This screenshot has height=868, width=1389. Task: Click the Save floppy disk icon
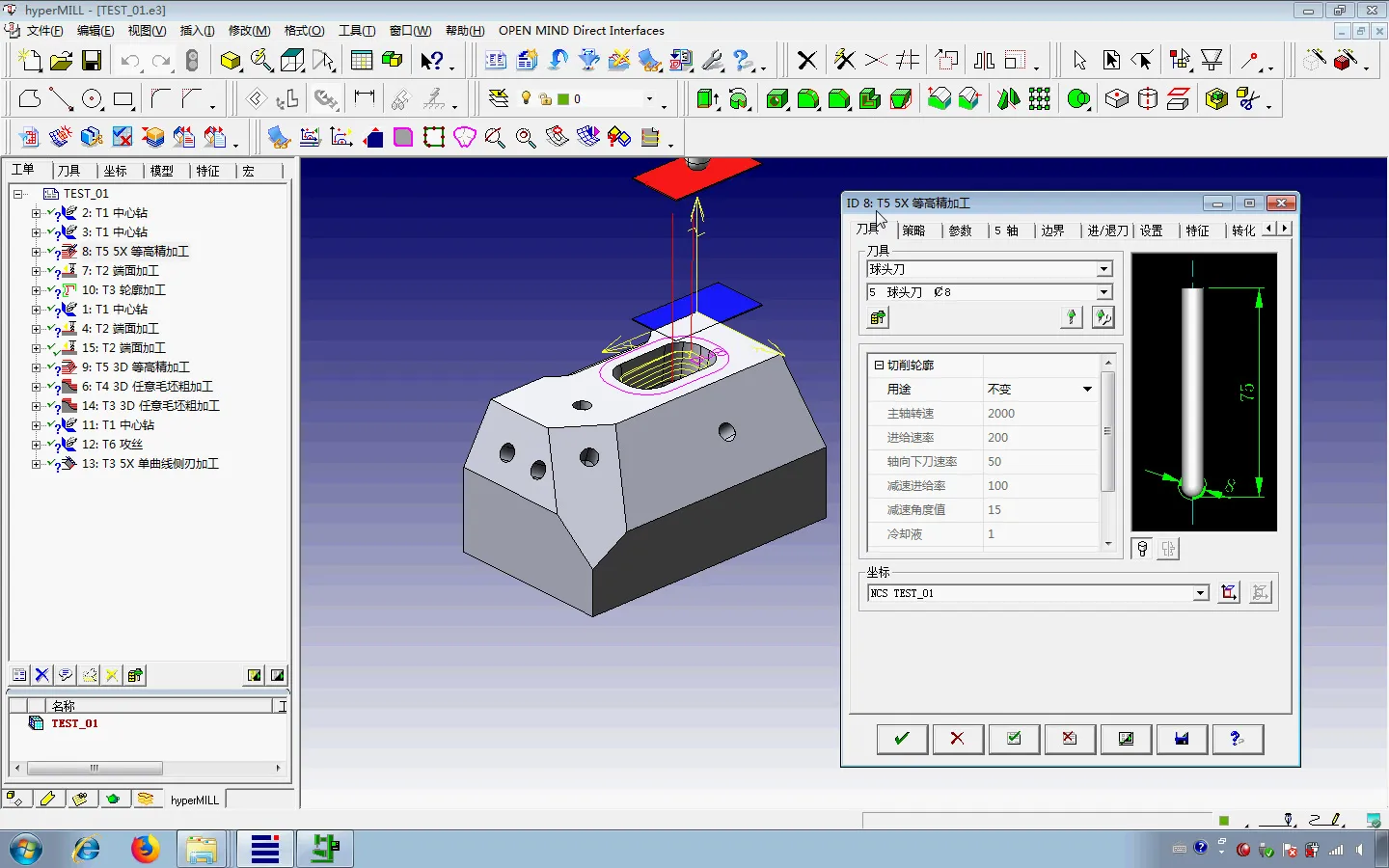tap(92, 62)
